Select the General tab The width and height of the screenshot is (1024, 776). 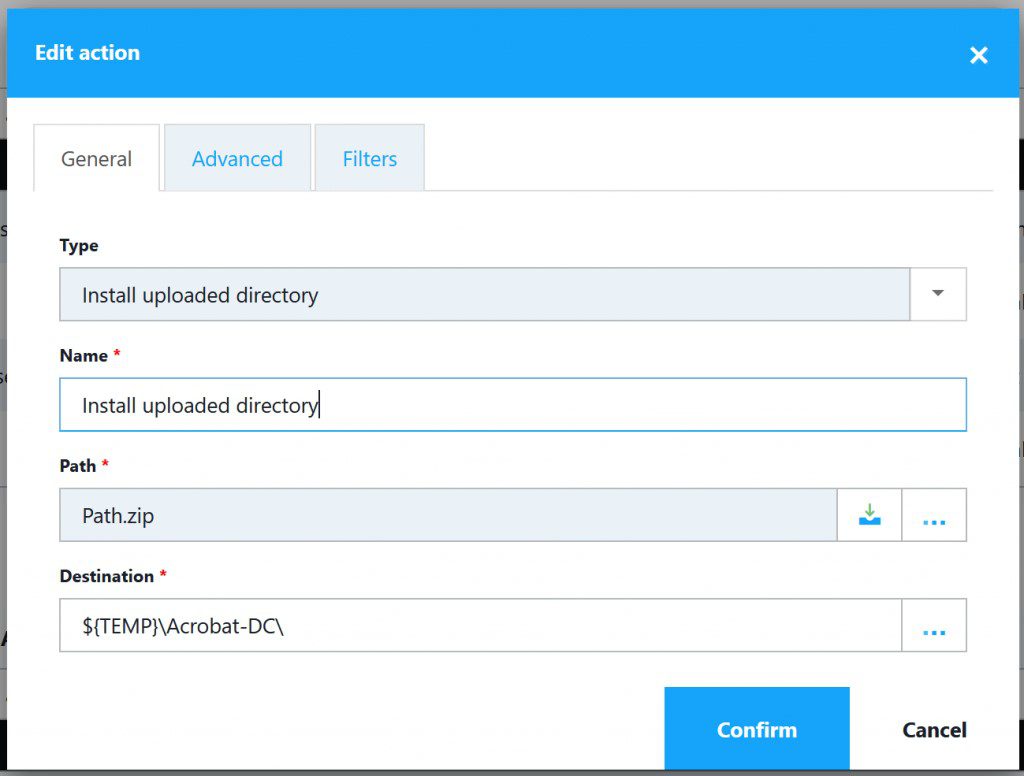point(96,158)
